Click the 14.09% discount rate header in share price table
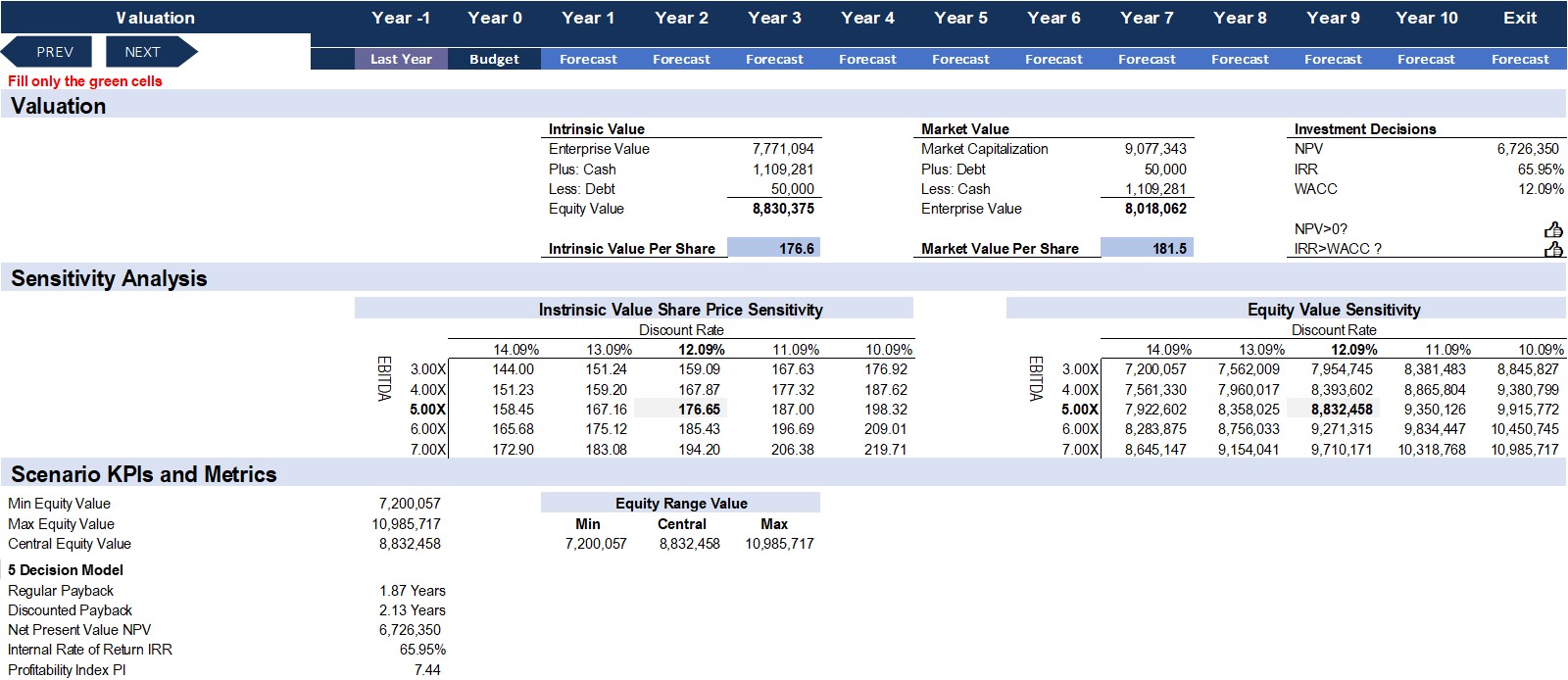 515,350
